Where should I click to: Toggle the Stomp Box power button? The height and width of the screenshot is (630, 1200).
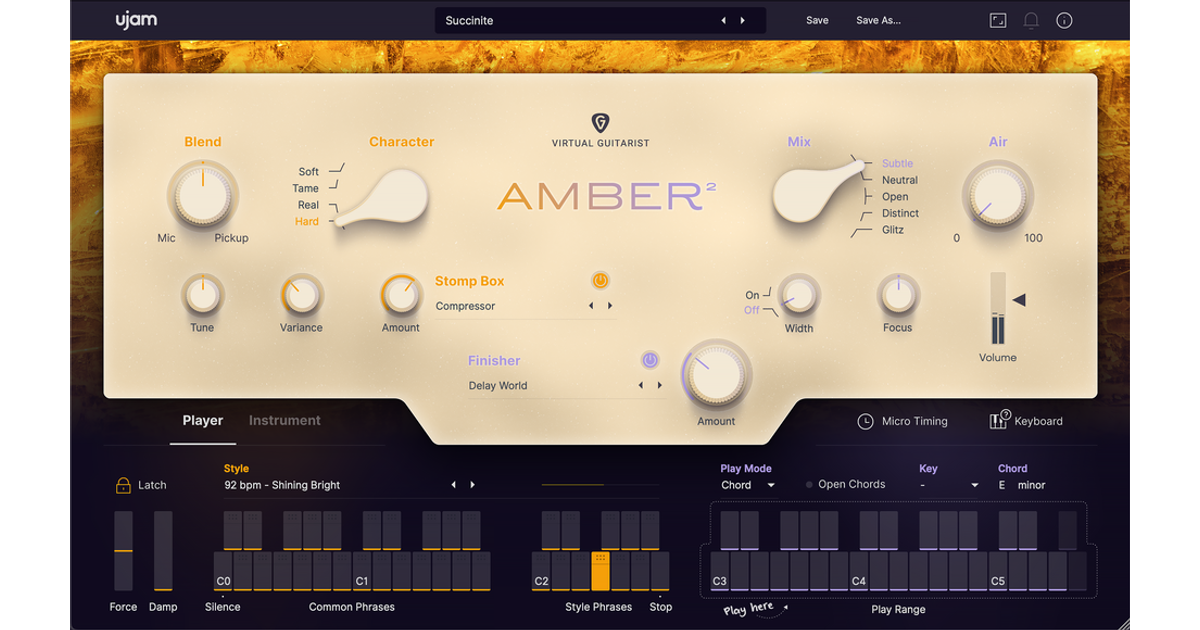pyautogui.click(x=600, y=281)
